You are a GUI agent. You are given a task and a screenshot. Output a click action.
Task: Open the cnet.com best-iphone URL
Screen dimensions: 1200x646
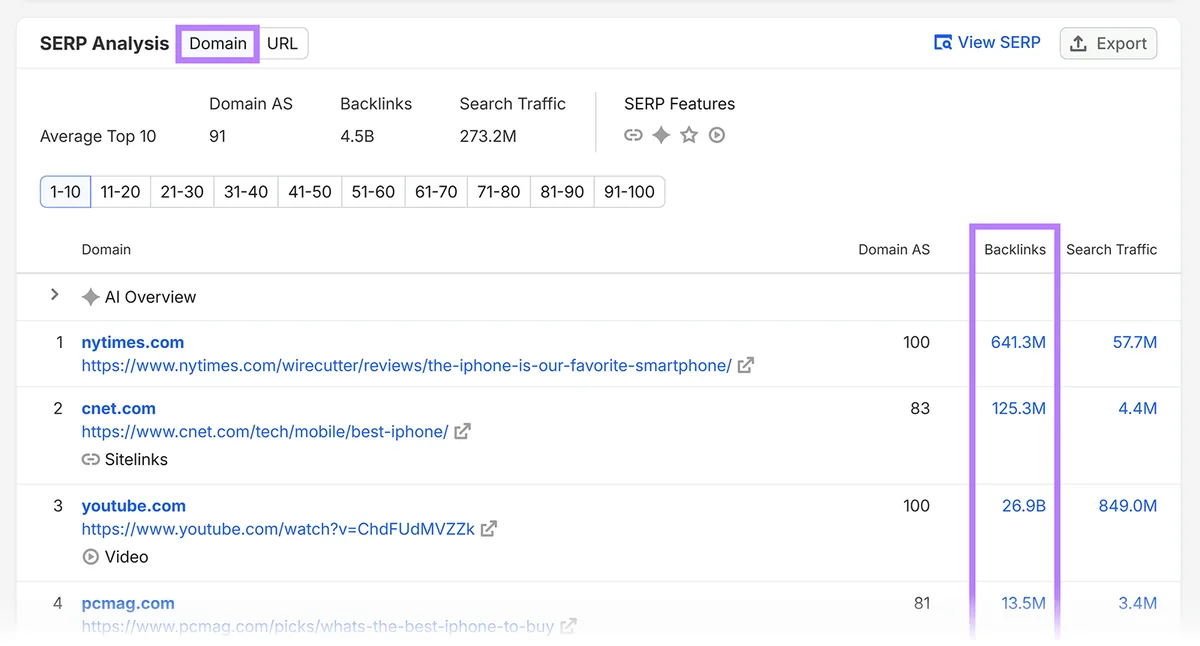point(265,432)
